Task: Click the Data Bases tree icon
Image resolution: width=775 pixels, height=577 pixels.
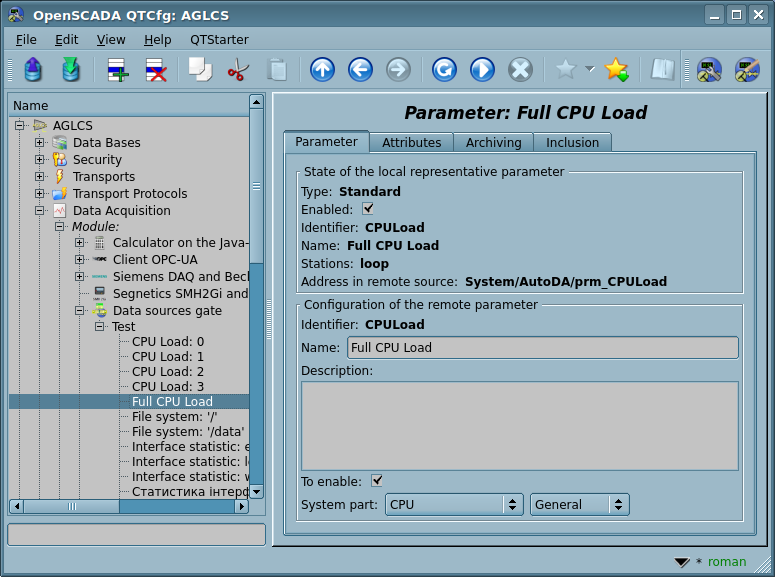Action: coord(59,143)
